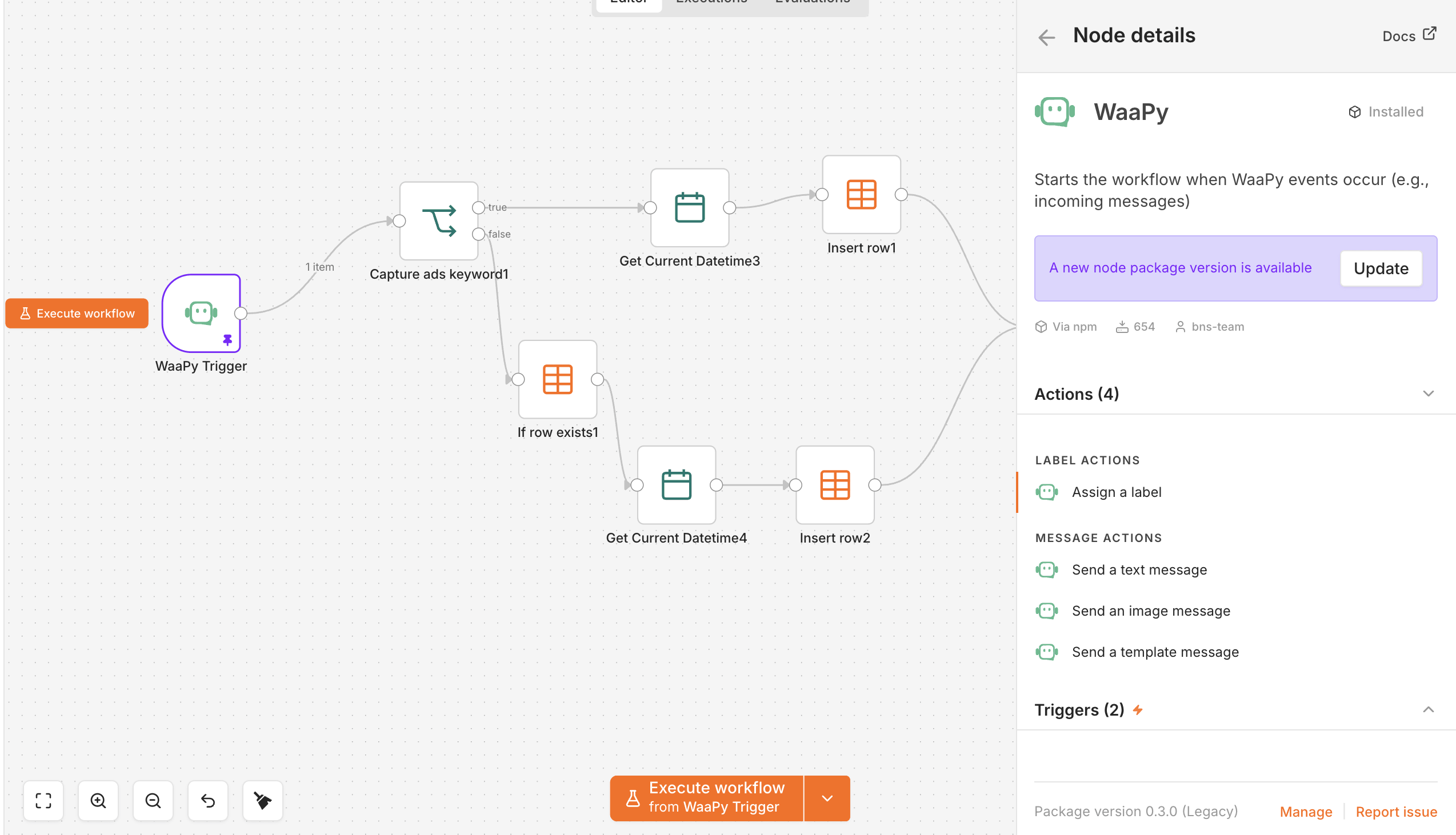Screen dimensions: 1456x835
Task: Click the false output connector of Capture ads keyword1
Action: (478, 234)
